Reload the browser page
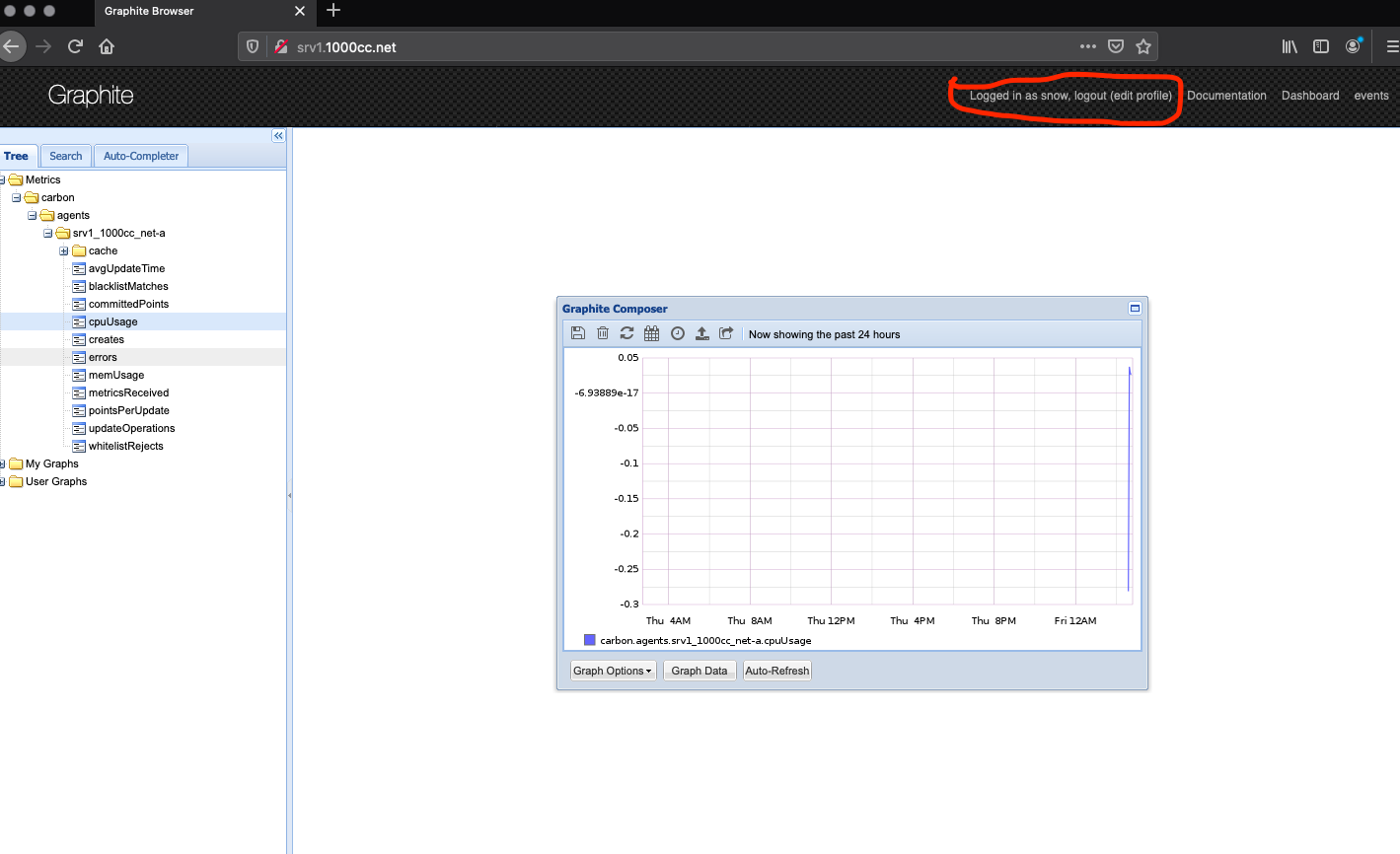This screenshot has width=1400, height=854. click(x=75, y=46)
